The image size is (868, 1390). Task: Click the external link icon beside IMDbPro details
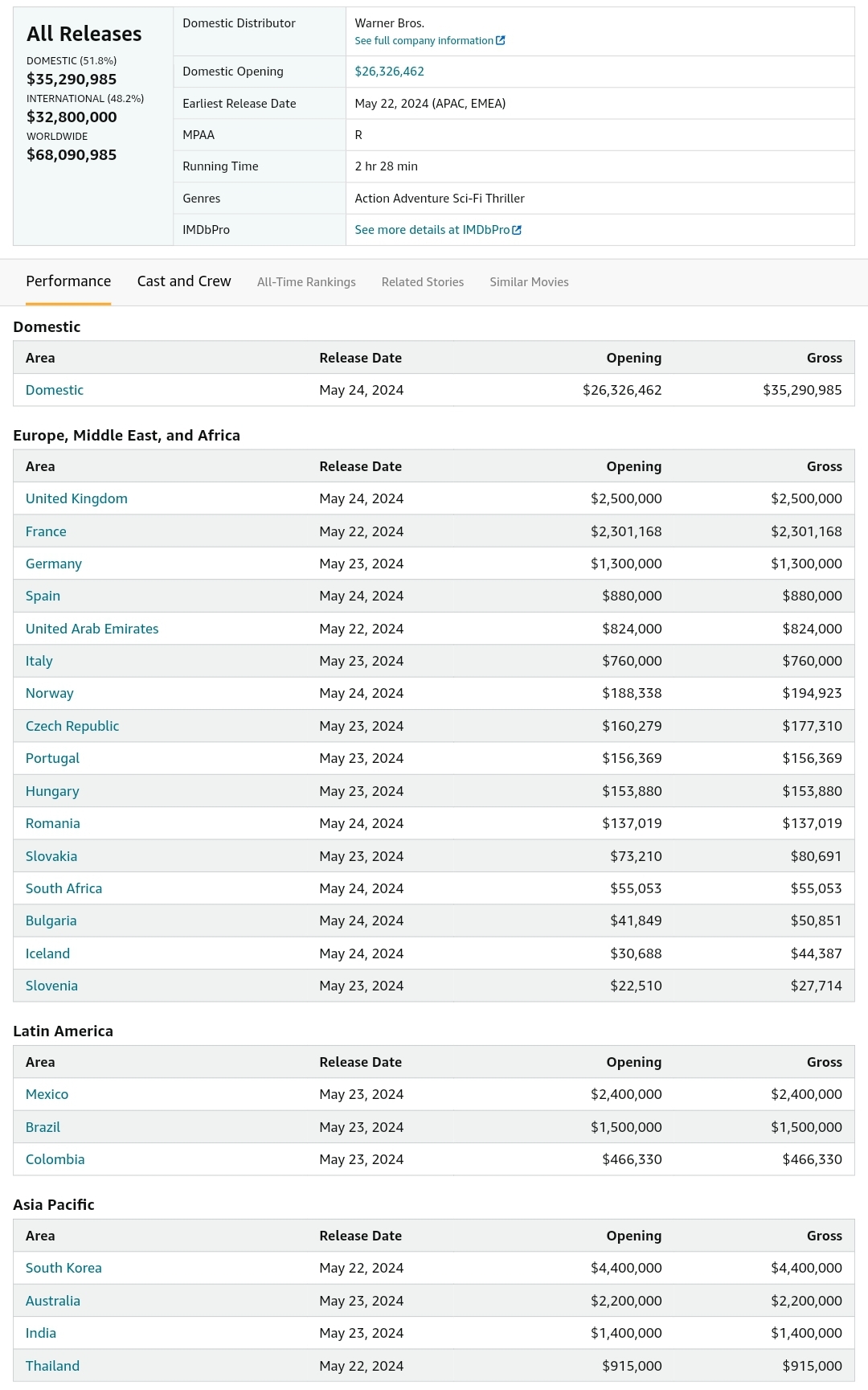click(517, 230)
